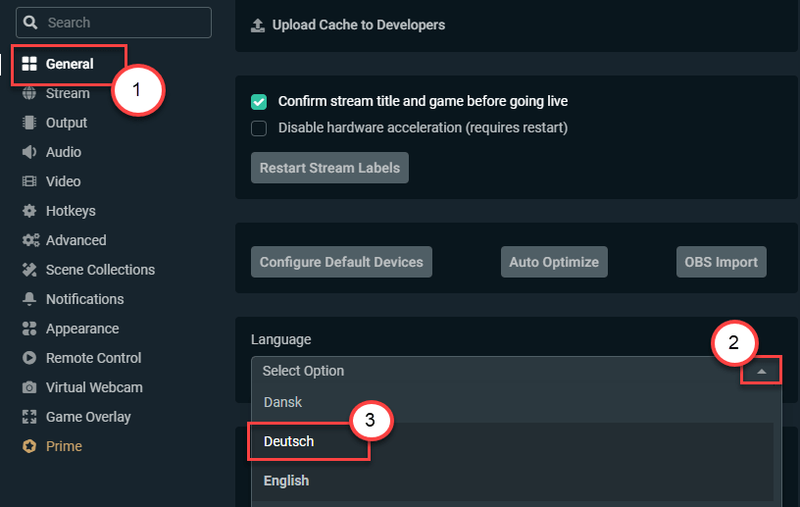Focus the settings Search field
800x507 pixels.
(114, 22)
